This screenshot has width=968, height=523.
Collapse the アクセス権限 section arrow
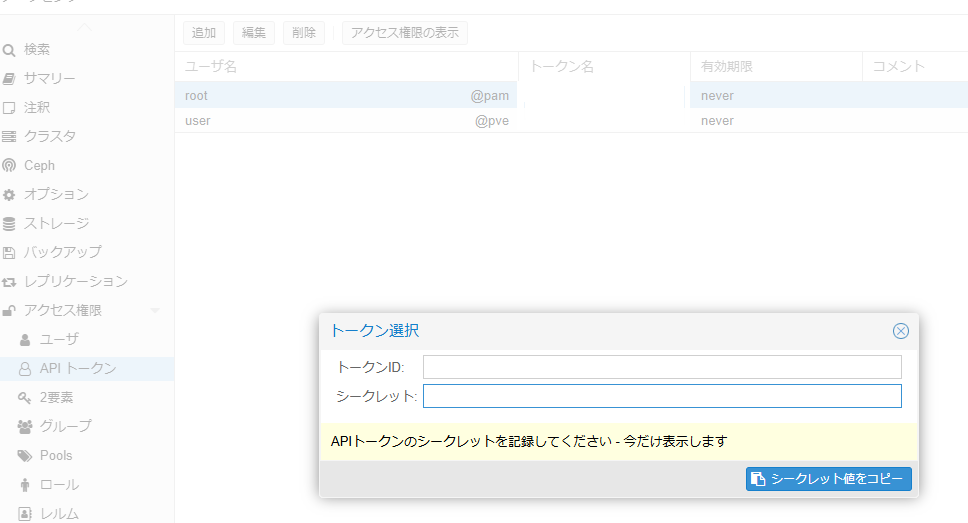(x=155, y=311)
